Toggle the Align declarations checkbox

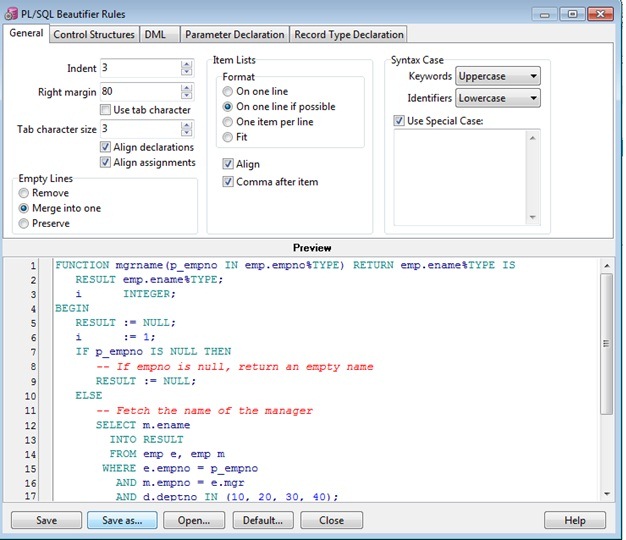click(106, 147)
